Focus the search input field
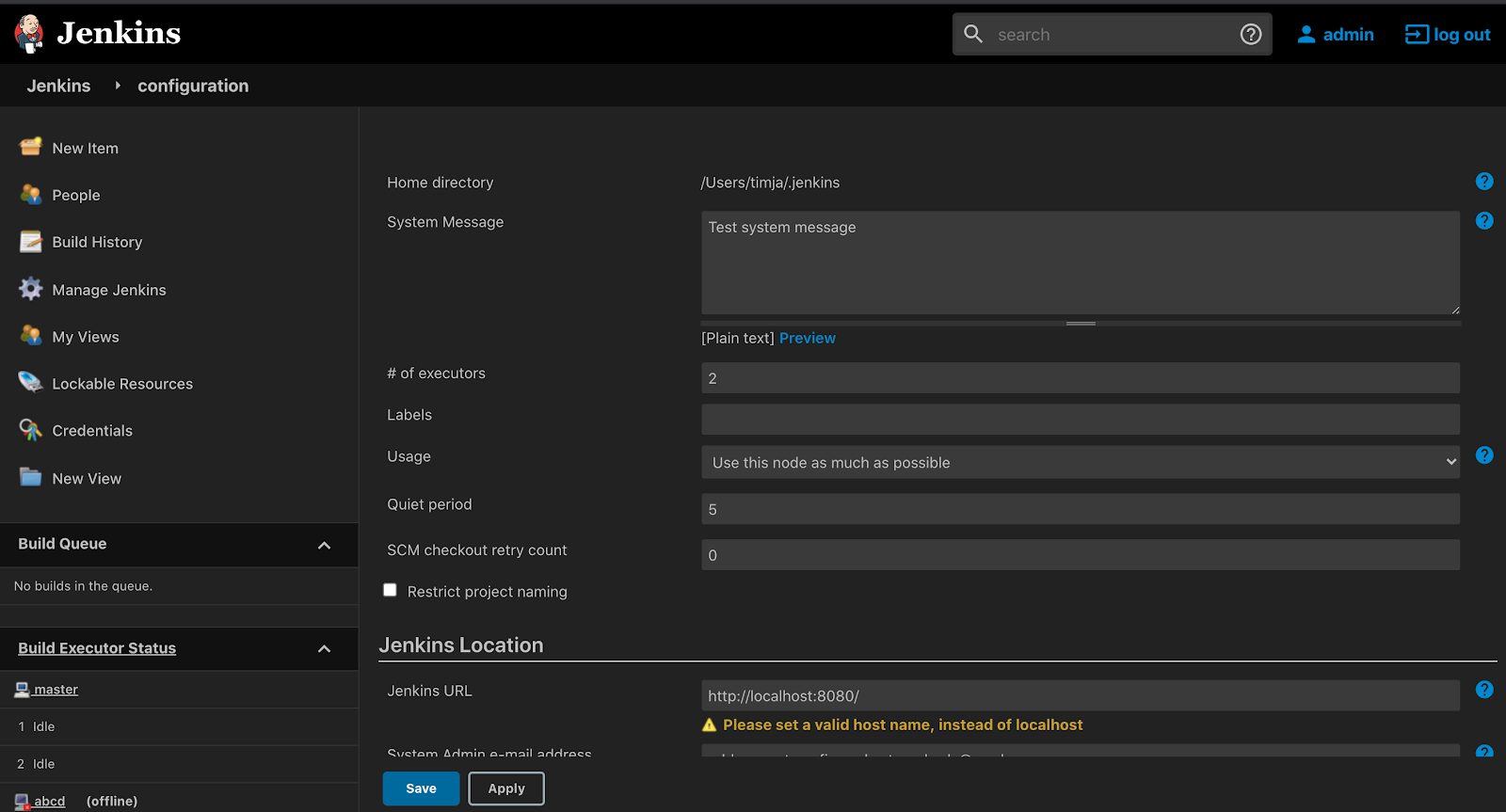 1111,35
